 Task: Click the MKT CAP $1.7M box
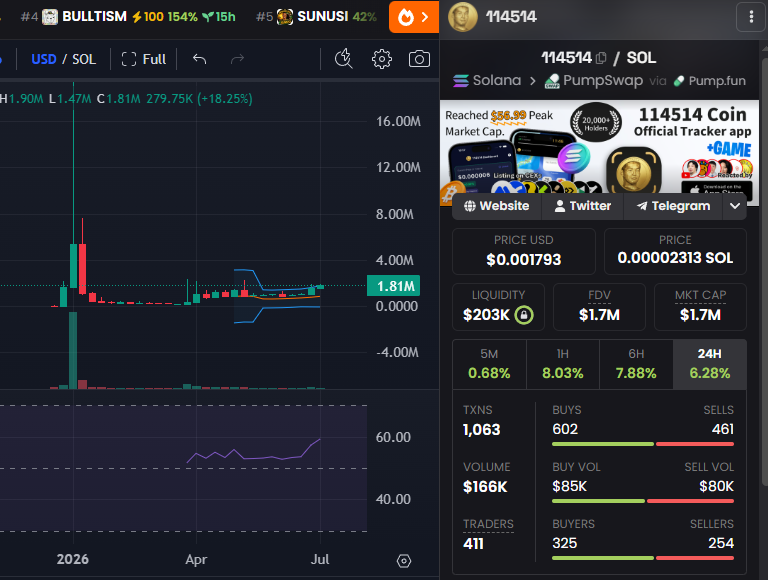point(700,307)
